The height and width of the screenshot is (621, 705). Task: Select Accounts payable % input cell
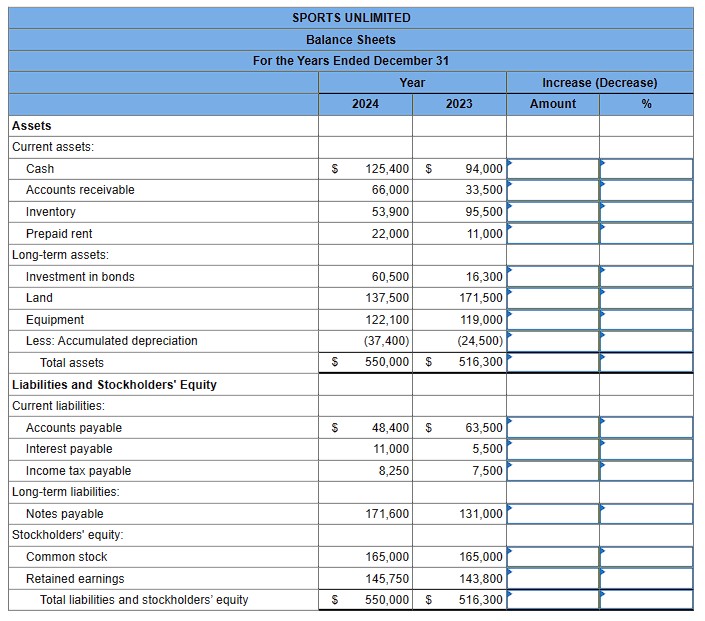pyautogui.click(x=647, y=428)
